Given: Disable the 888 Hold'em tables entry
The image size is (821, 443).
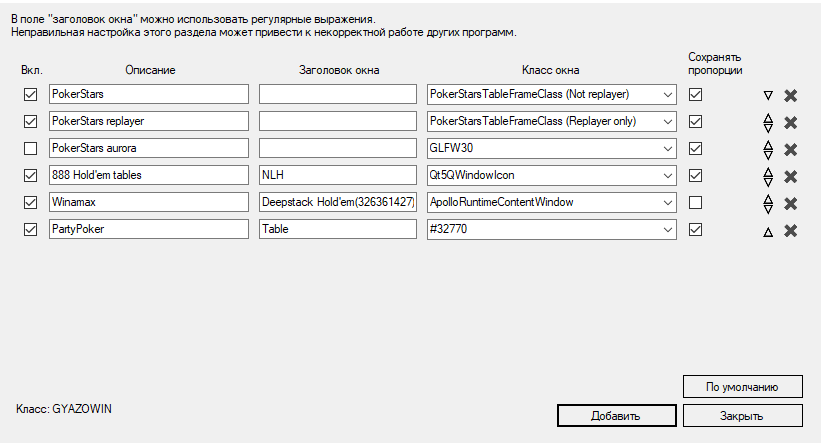Looking at the screenshot, I should tap(30, 175).
